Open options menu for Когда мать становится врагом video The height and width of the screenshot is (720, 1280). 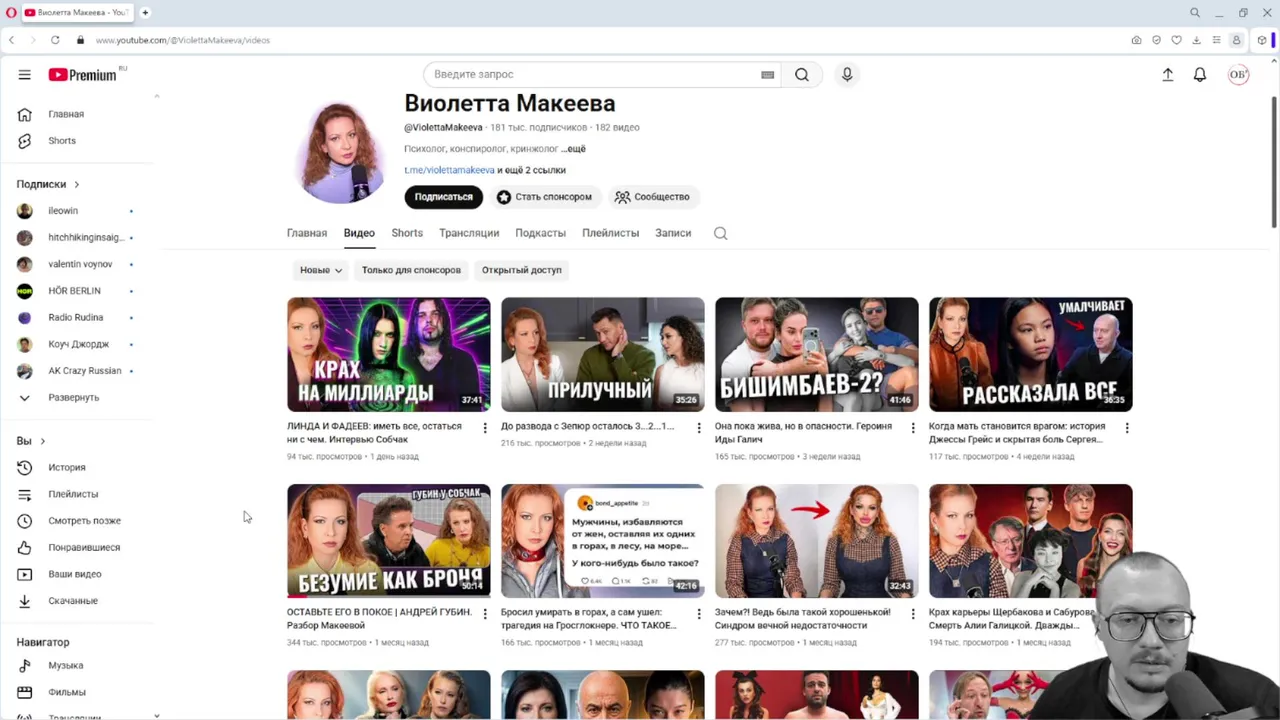[1127, 428]
